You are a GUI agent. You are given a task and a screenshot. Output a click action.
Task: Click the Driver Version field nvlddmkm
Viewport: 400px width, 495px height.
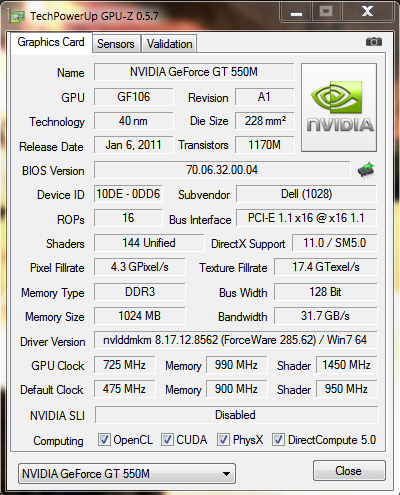click(x=236, y=340)
